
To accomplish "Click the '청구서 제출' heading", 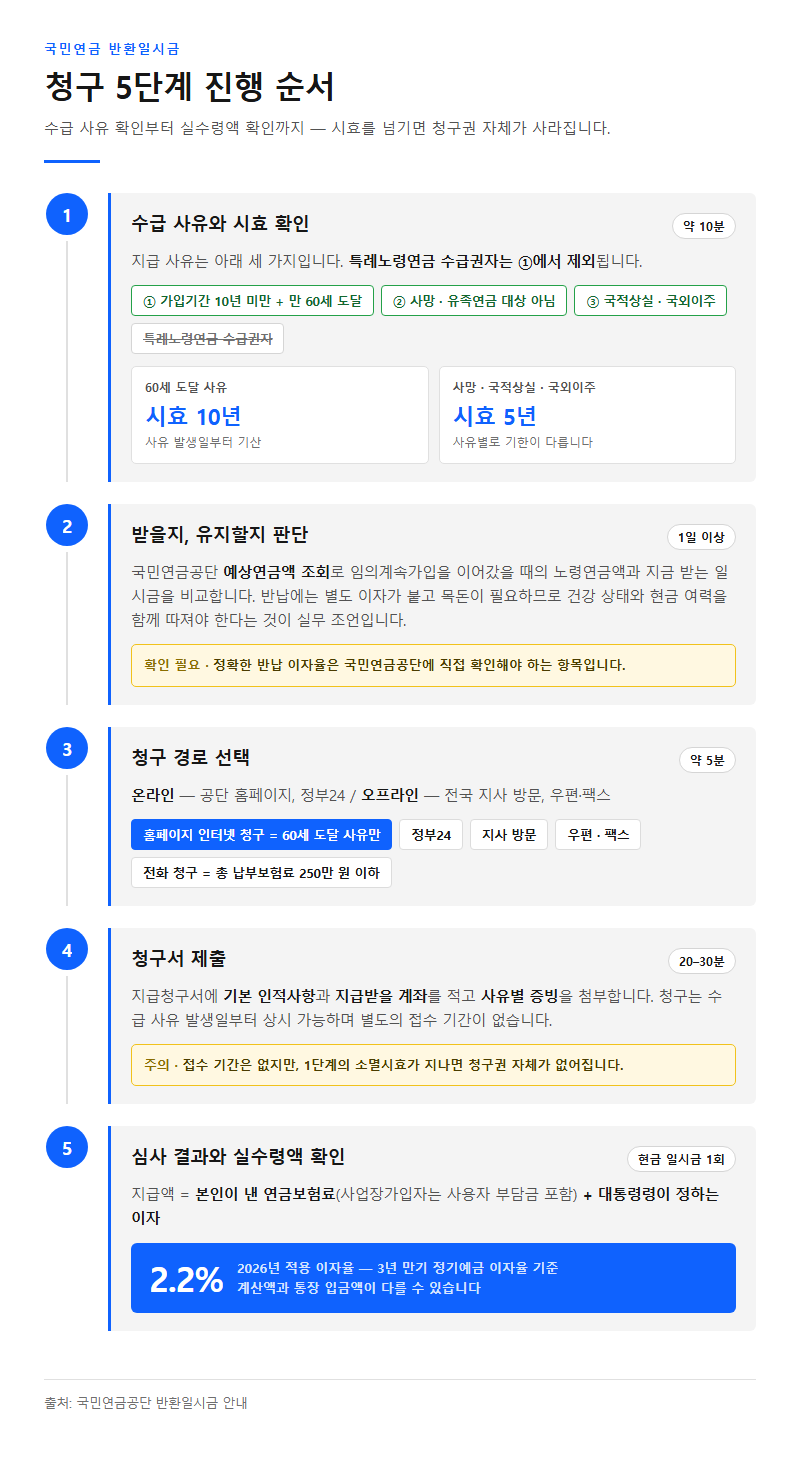I will click(x=178, y=959).
